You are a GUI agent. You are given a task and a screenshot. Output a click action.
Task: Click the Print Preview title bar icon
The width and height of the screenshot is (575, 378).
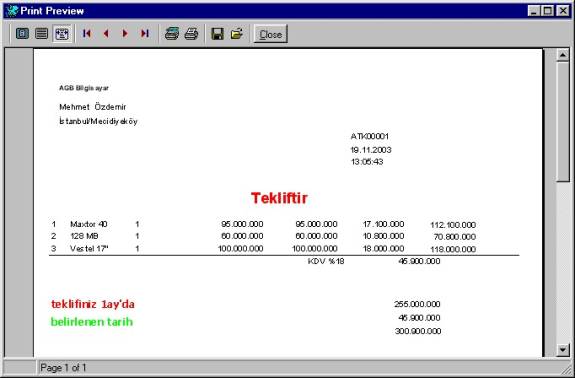pyautogui.click(x=12, y=11)
